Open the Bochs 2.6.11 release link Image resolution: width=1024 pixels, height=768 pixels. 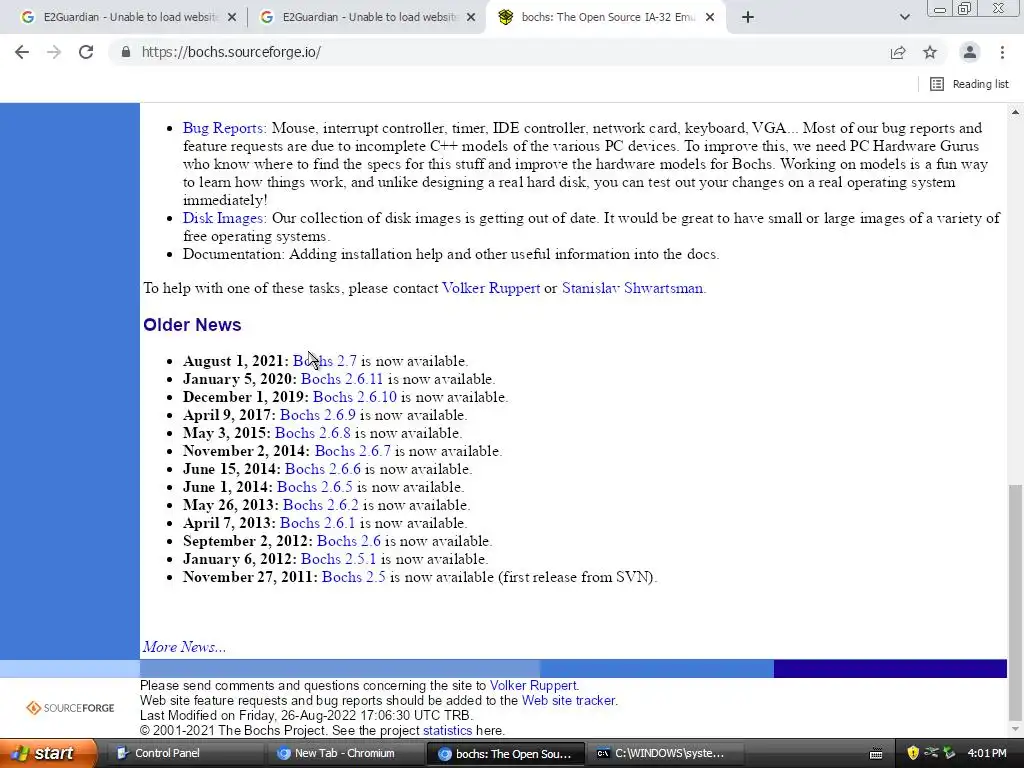click(342, 379)
